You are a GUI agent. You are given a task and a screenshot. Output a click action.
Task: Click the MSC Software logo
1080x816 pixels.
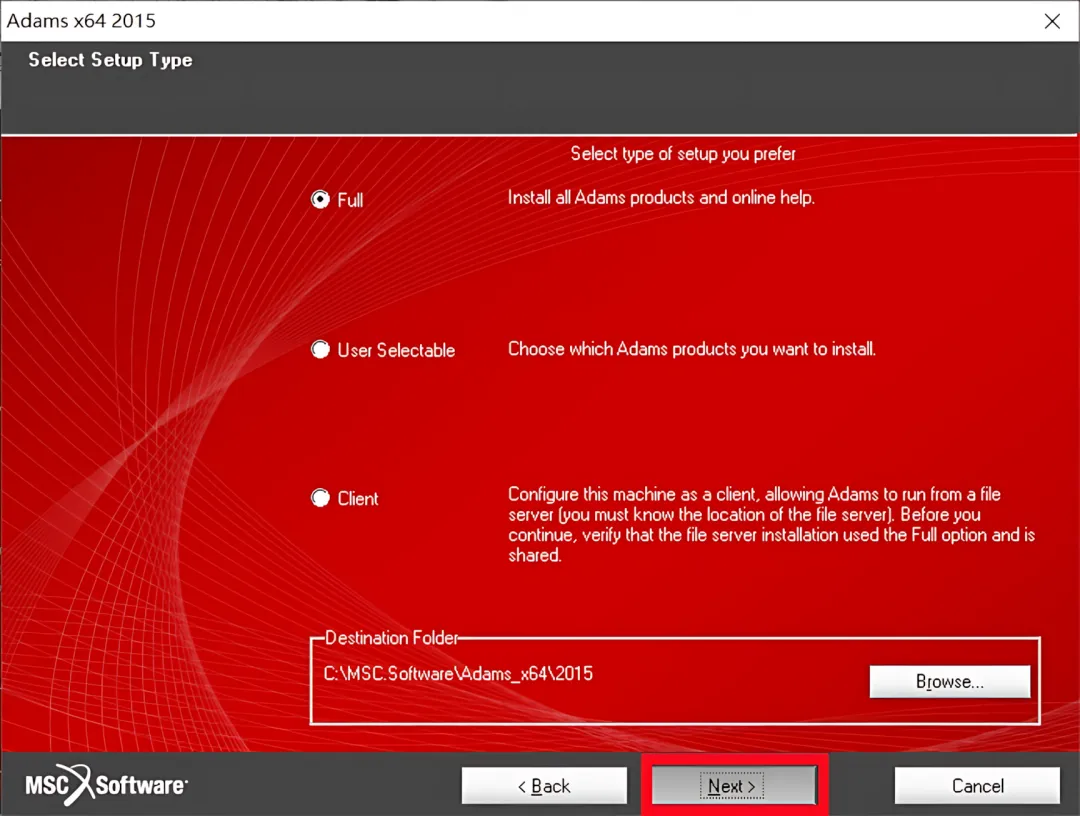[x=106, y=785]
